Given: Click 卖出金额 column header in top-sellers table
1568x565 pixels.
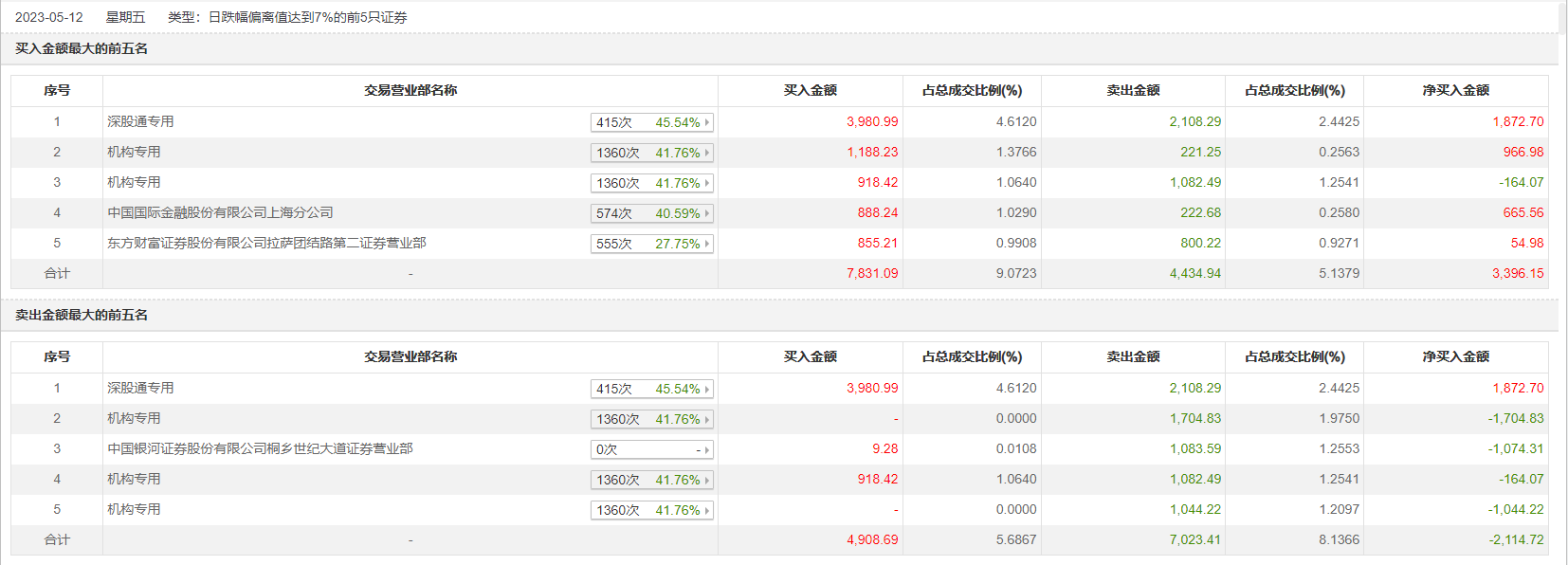Looking at the screenshot, I should (x=1133, y=356).
